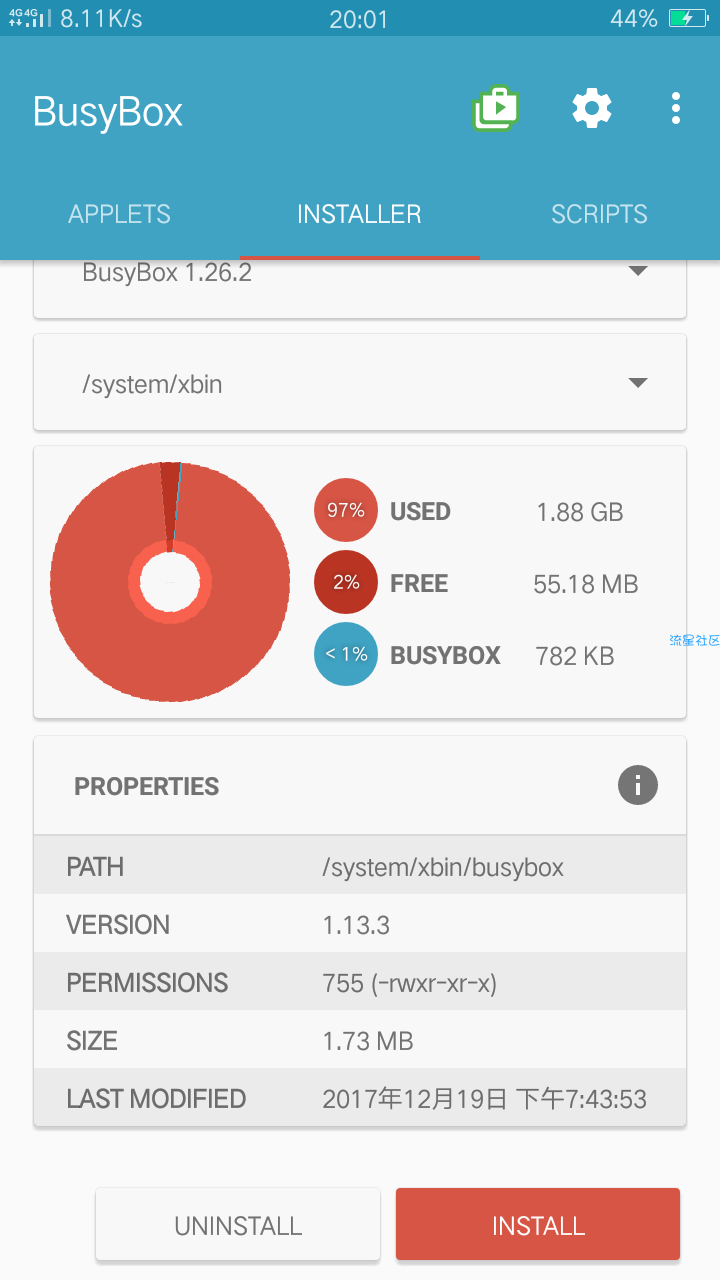Click the 1.88 GB used value
This screenshot has width=720, height=1280.
tap(580, 512)
